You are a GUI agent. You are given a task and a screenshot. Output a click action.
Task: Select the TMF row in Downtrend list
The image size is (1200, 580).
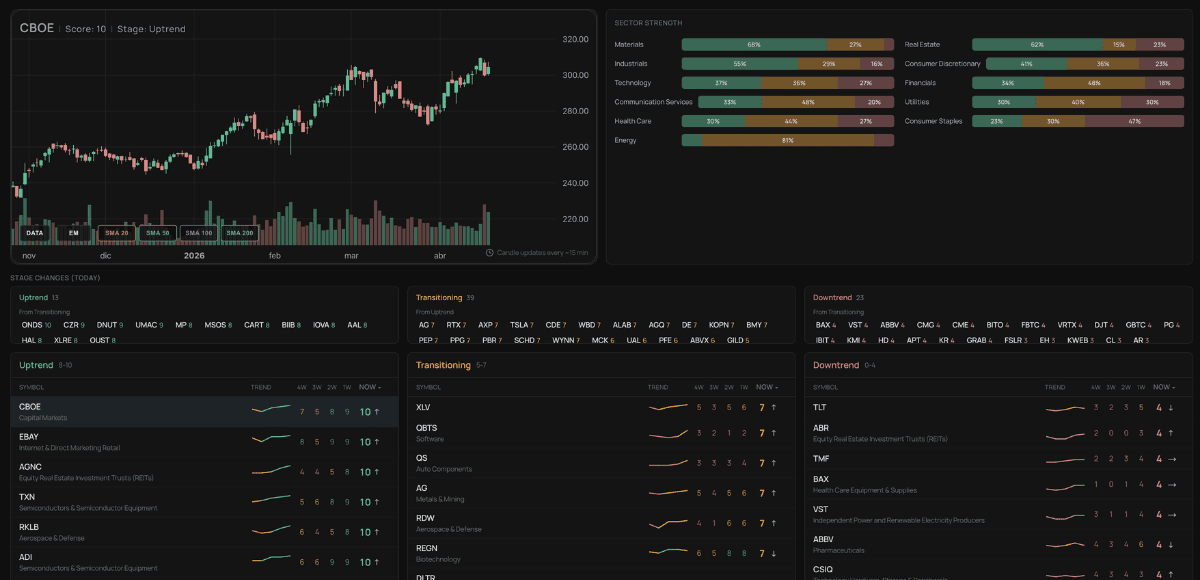click(x=998, y=459)
